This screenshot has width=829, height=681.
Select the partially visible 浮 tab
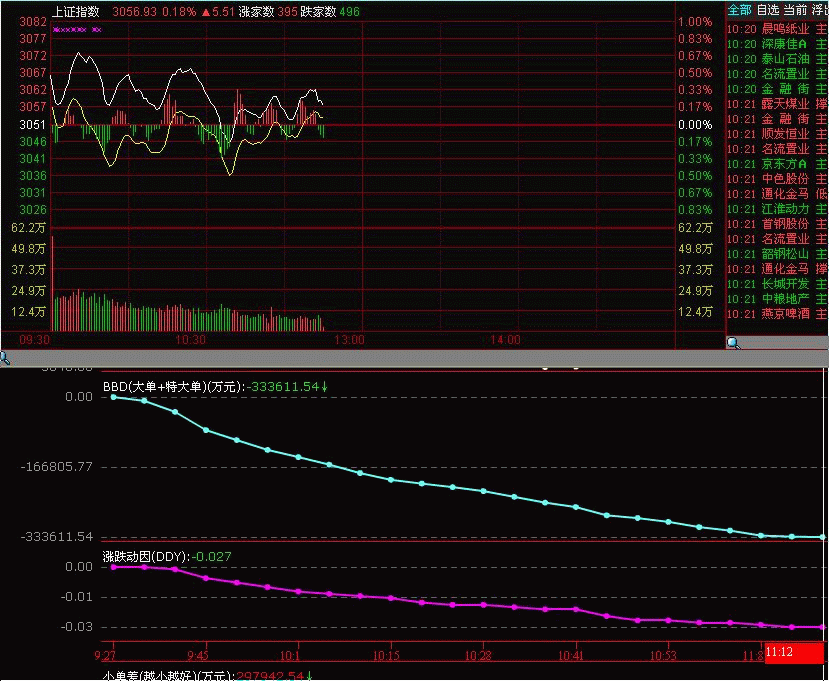click(x=819, y=10)
